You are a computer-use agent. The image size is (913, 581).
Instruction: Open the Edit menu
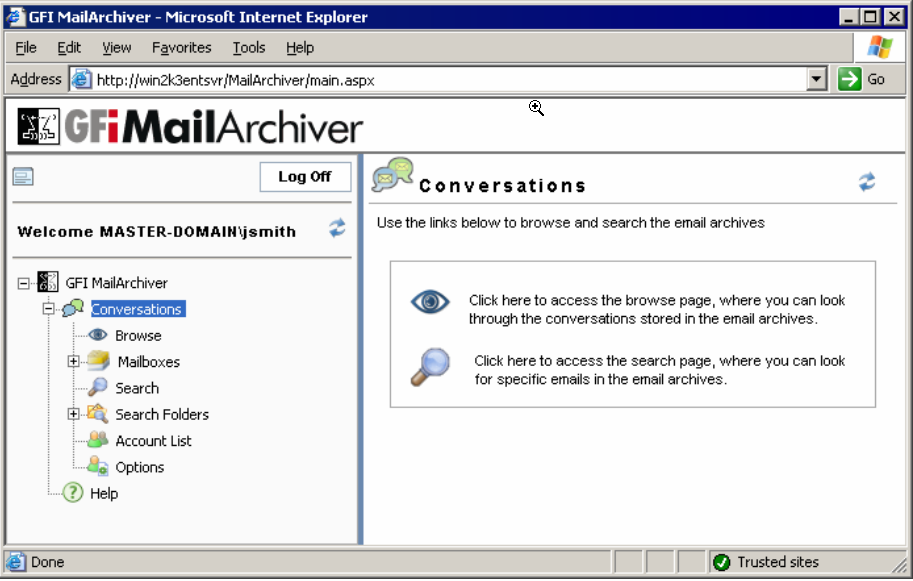pyautogui.click(x=69, y=48)
